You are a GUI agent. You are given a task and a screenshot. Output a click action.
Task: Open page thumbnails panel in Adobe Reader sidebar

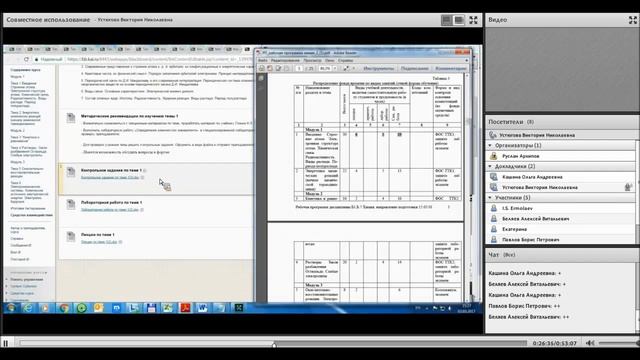click(x=261, y=78)
